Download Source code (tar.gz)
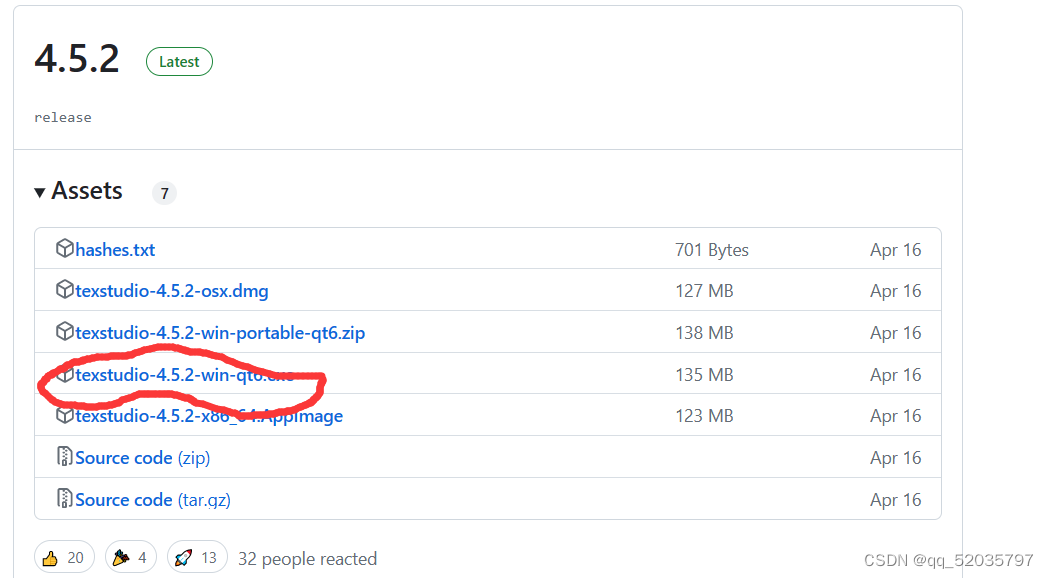1049x578 pixels. pyautogui.click(x=153, y=500)
